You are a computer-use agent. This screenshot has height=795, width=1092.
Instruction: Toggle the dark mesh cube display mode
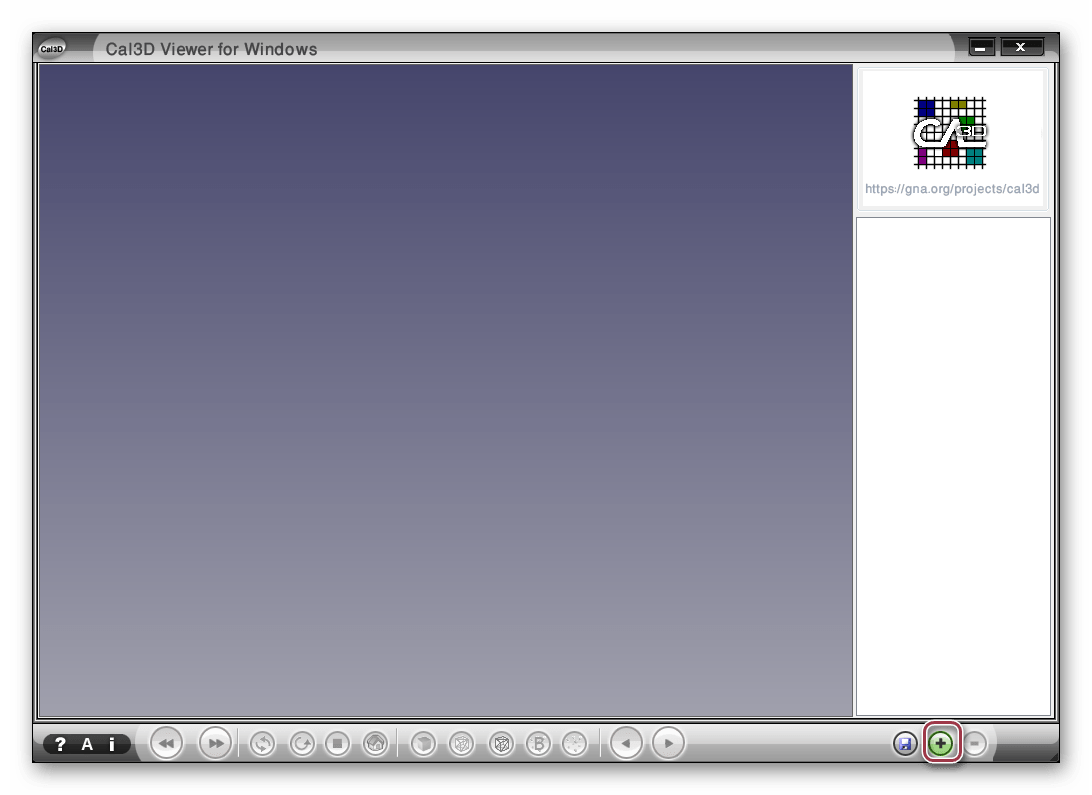(501, 744)
